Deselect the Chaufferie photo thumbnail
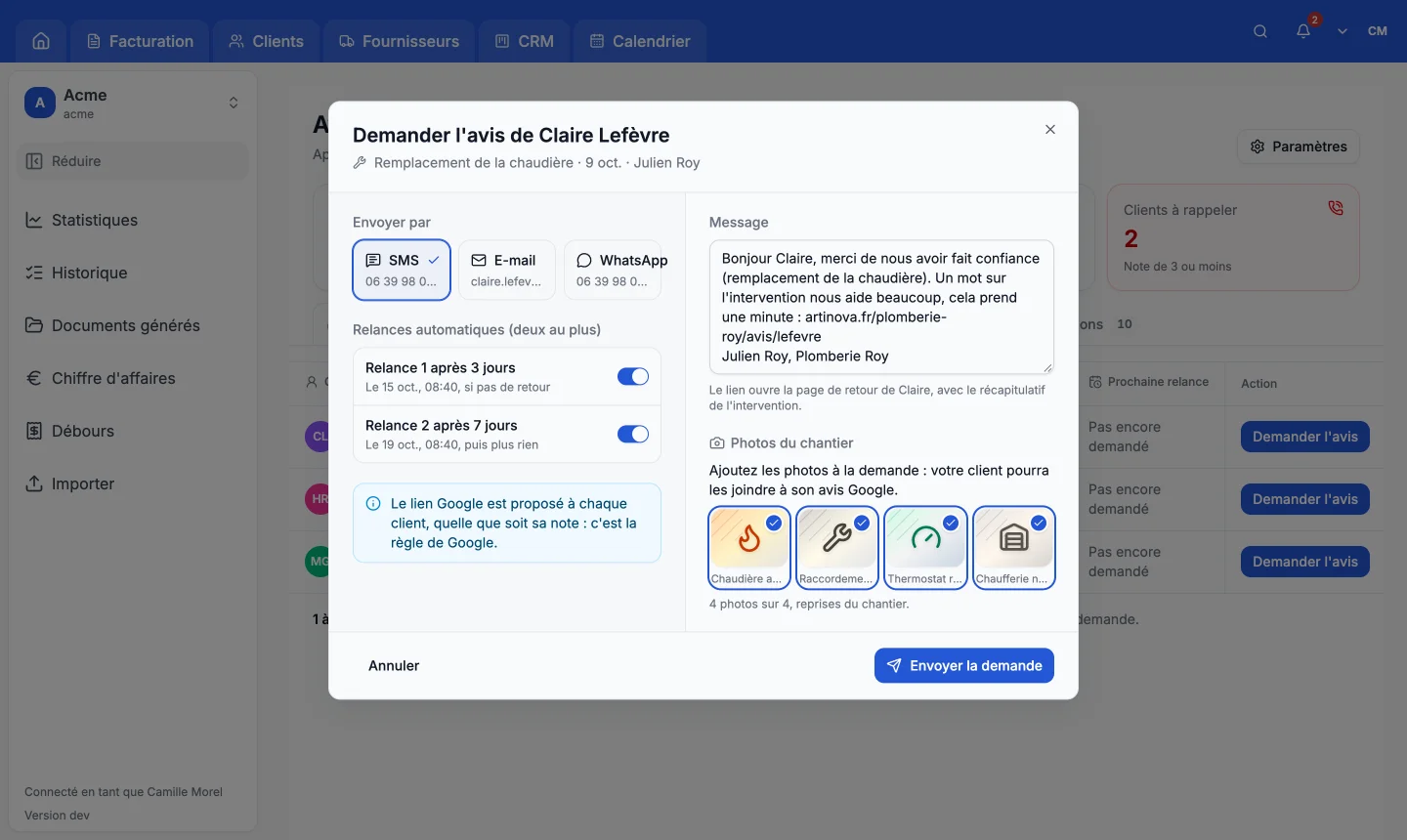This screenshot has width=1407, height=840. click(1014, 548)
